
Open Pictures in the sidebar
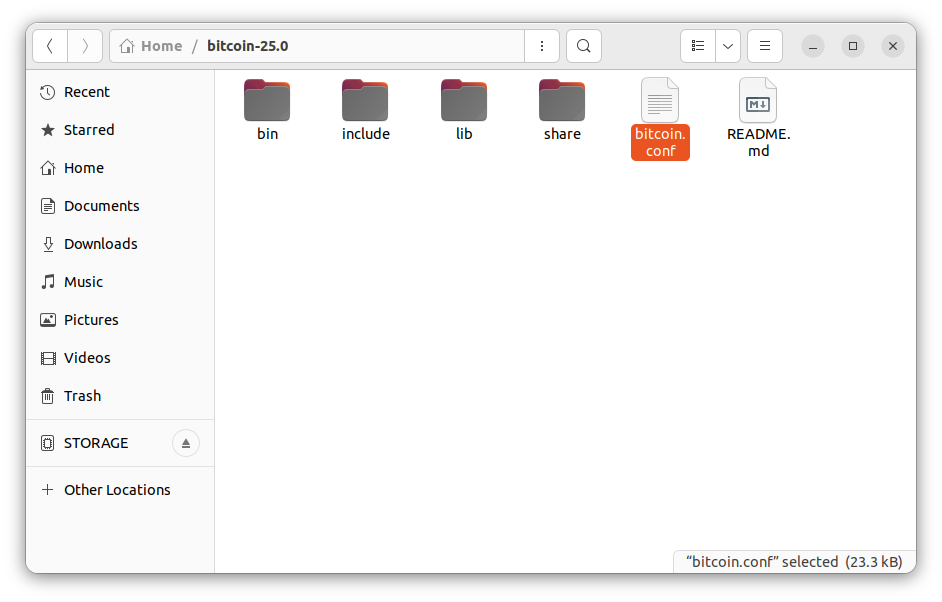[x=120, y=320]
